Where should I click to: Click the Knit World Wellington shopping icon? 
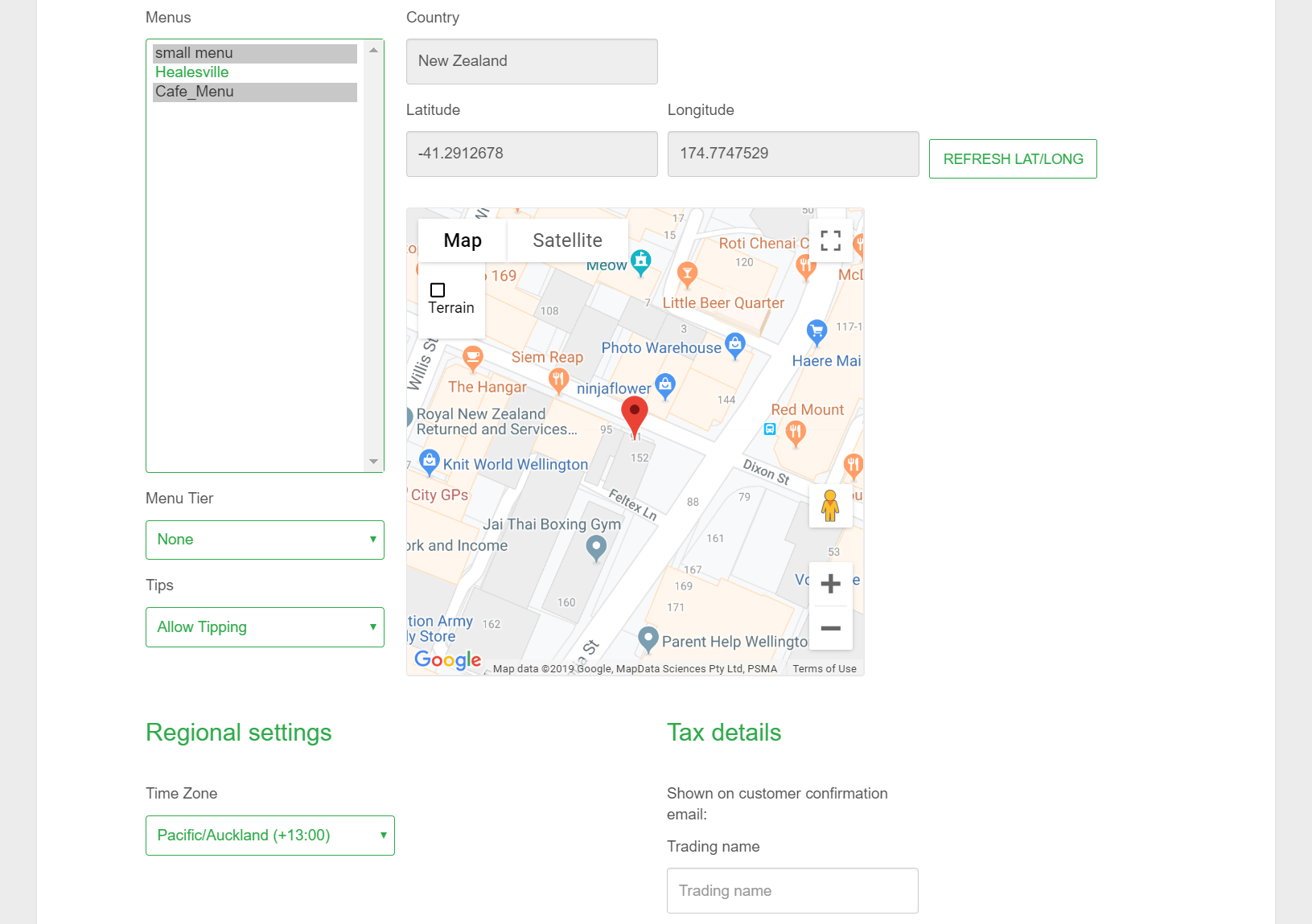pos(430,462)
